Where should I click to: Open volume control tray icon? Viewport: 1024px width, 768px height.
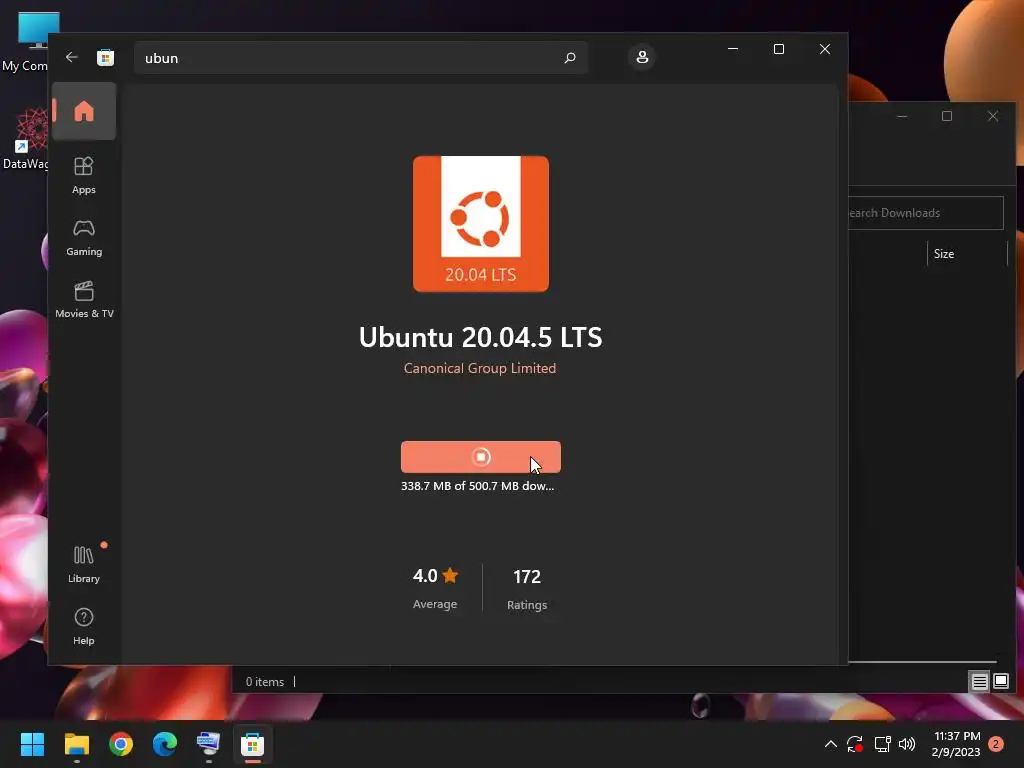[x=907, y=744]
